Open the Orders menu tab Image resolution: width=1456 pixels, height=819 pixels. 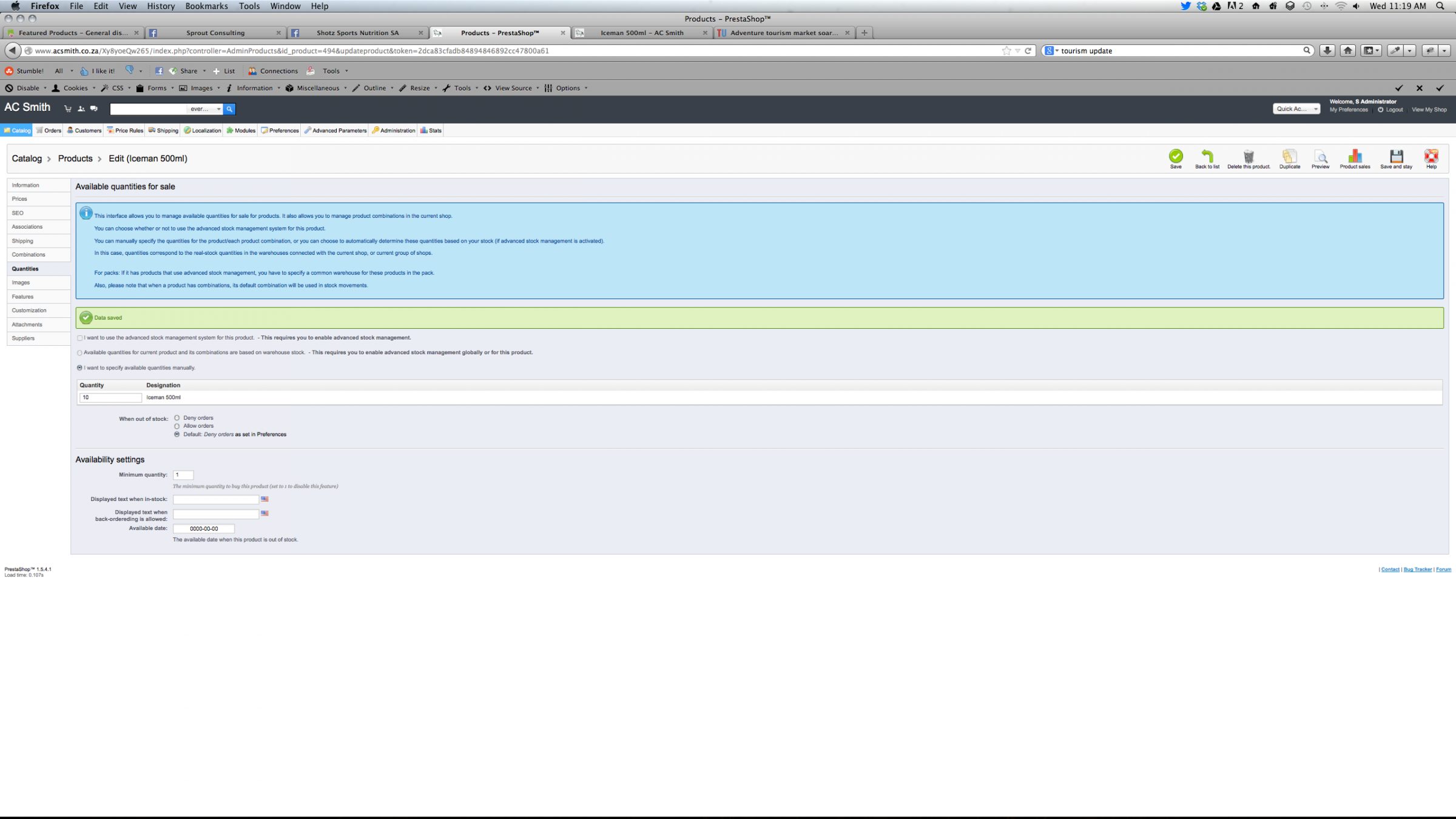(x=49, y=130)
